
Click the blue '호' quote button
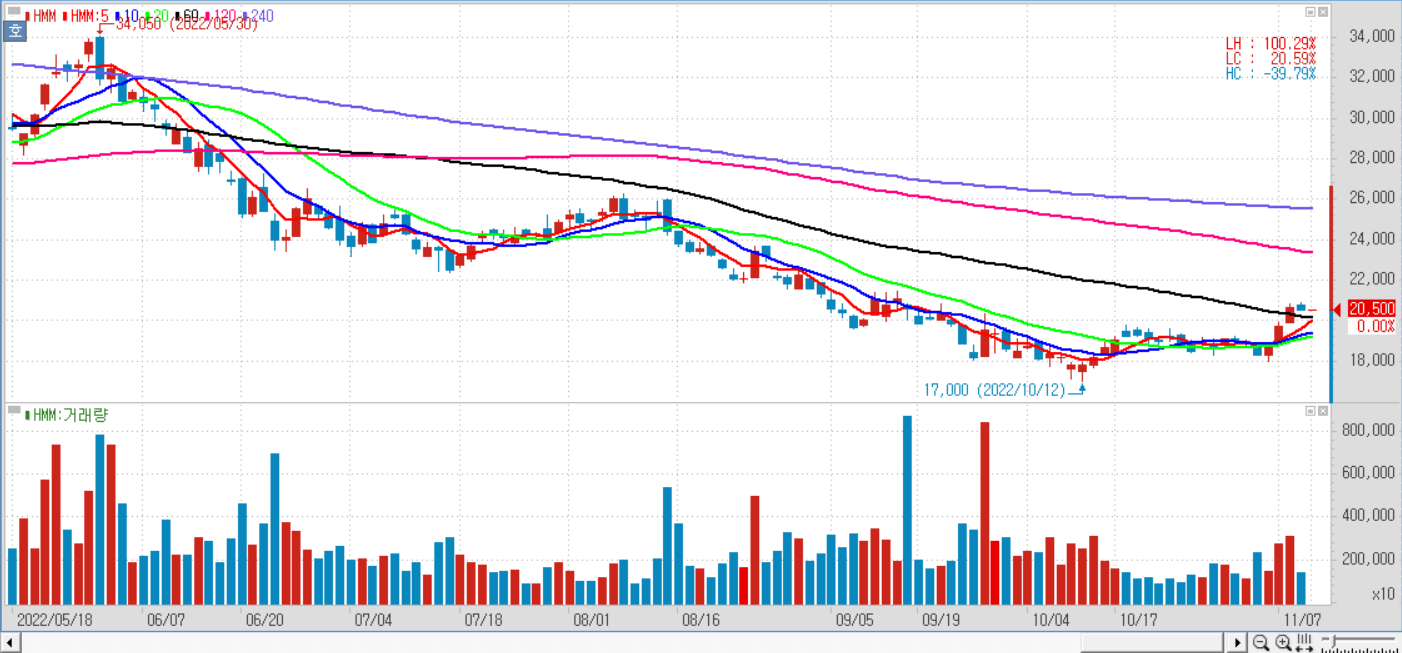[15, 32]
